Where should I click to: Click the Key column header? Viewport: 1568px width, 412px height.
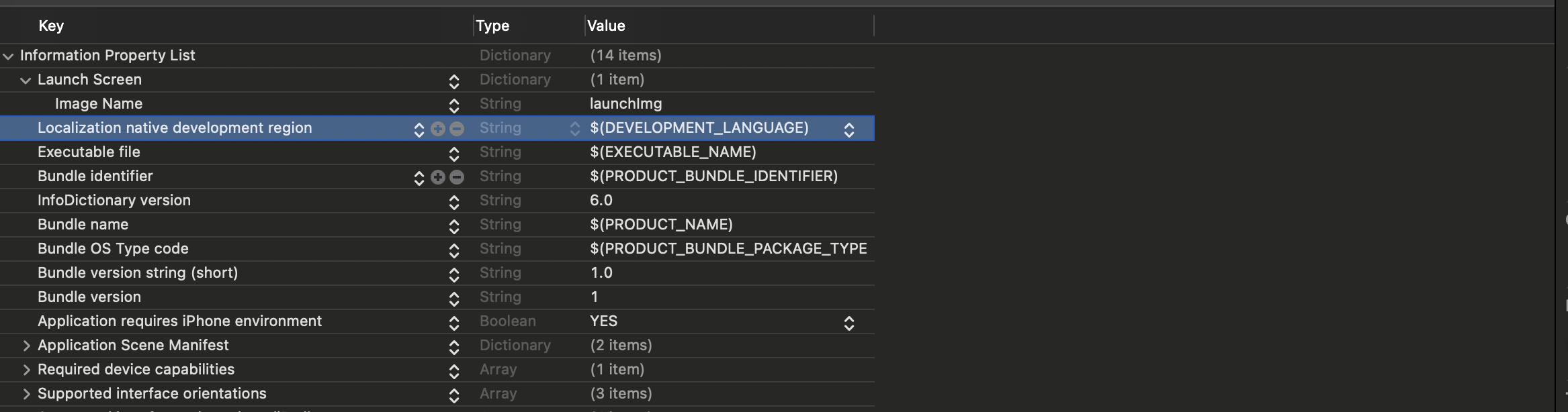(x=51, y=26)
